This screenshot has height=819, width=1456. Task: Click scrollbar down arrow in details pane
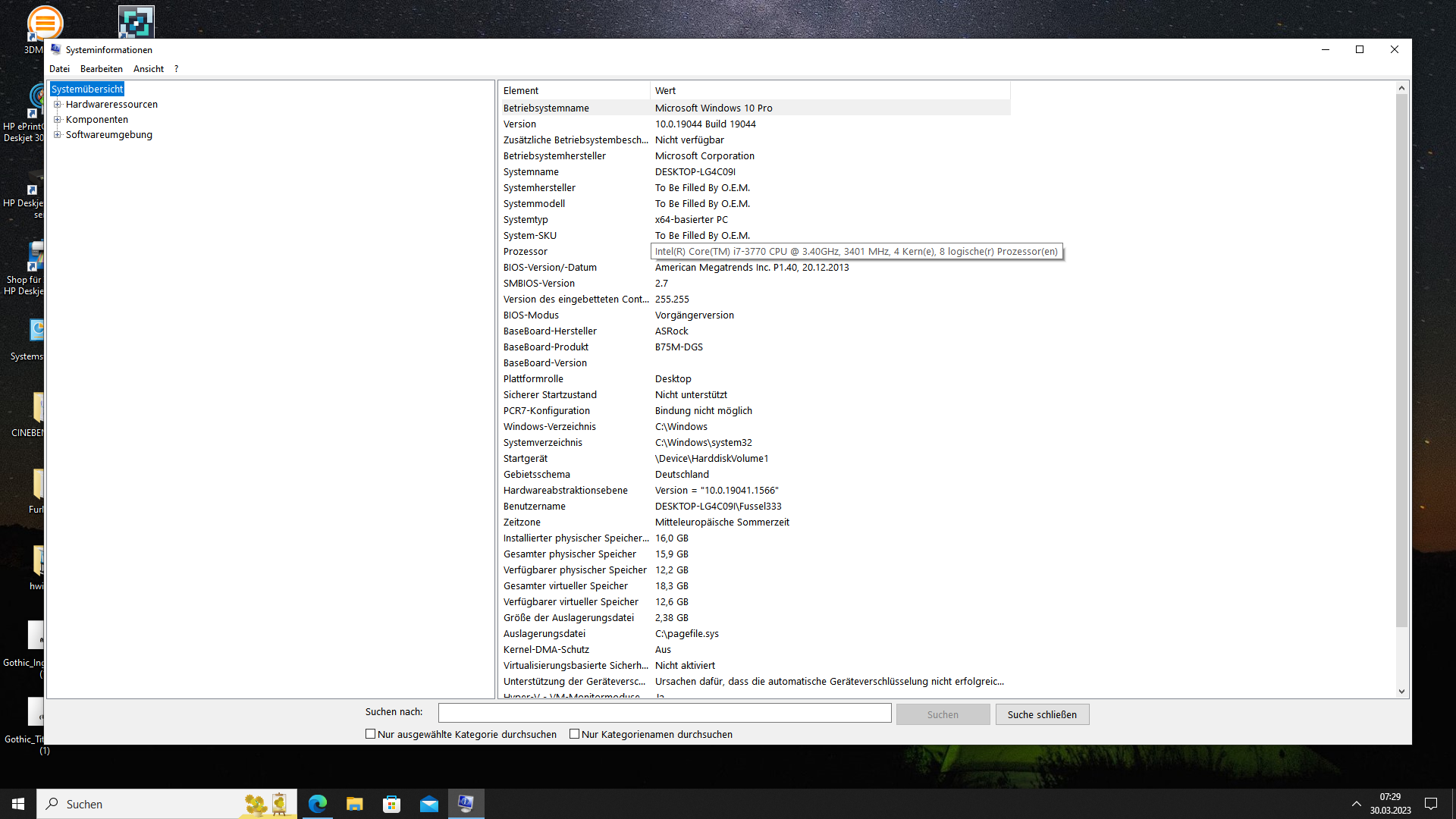(1401, 692)
